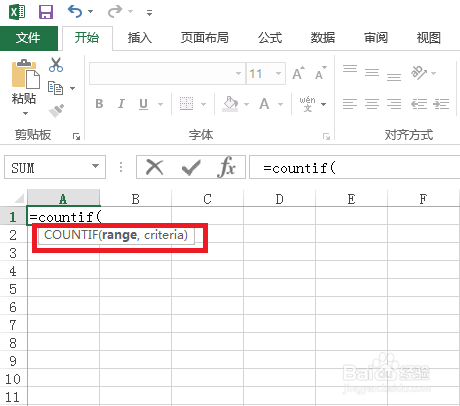Click Middle Align icon
The height and width of the screenshot is (406, 460).
[x=372, y=73]
